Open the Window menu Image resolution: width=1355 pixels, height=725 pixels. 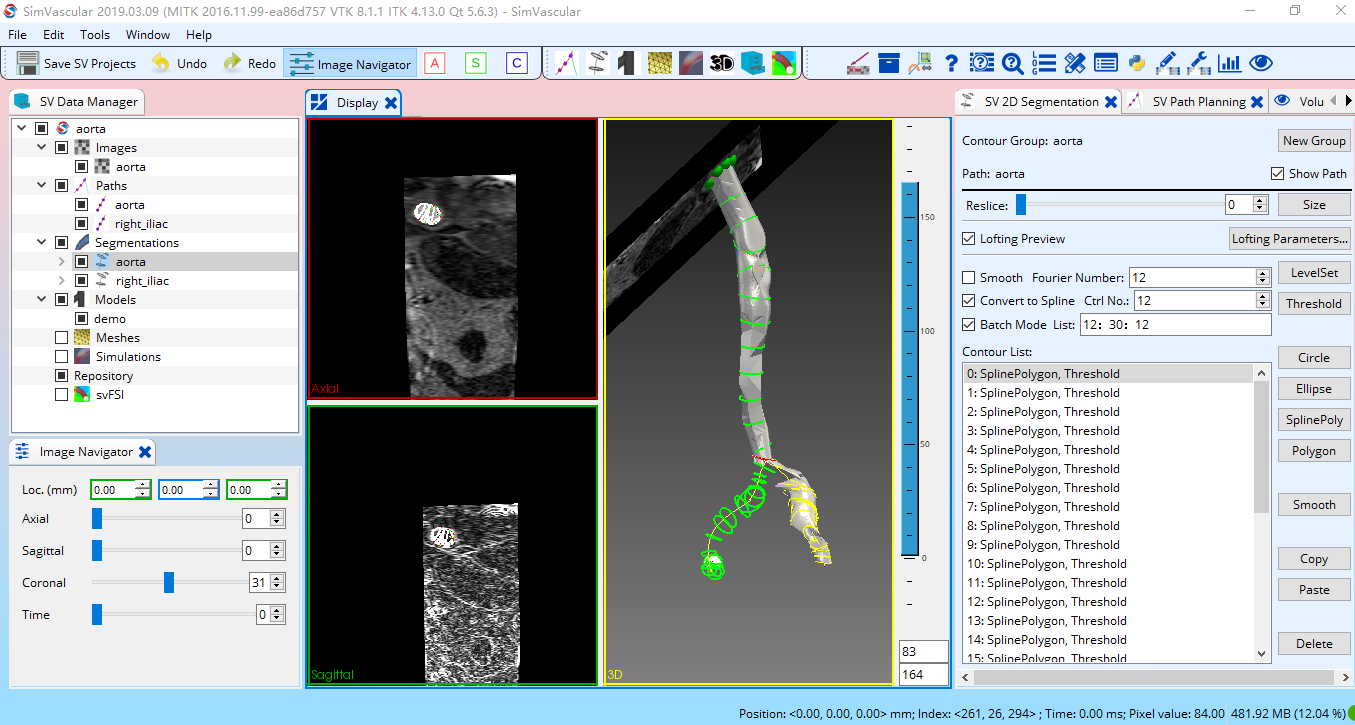(148, 35)
